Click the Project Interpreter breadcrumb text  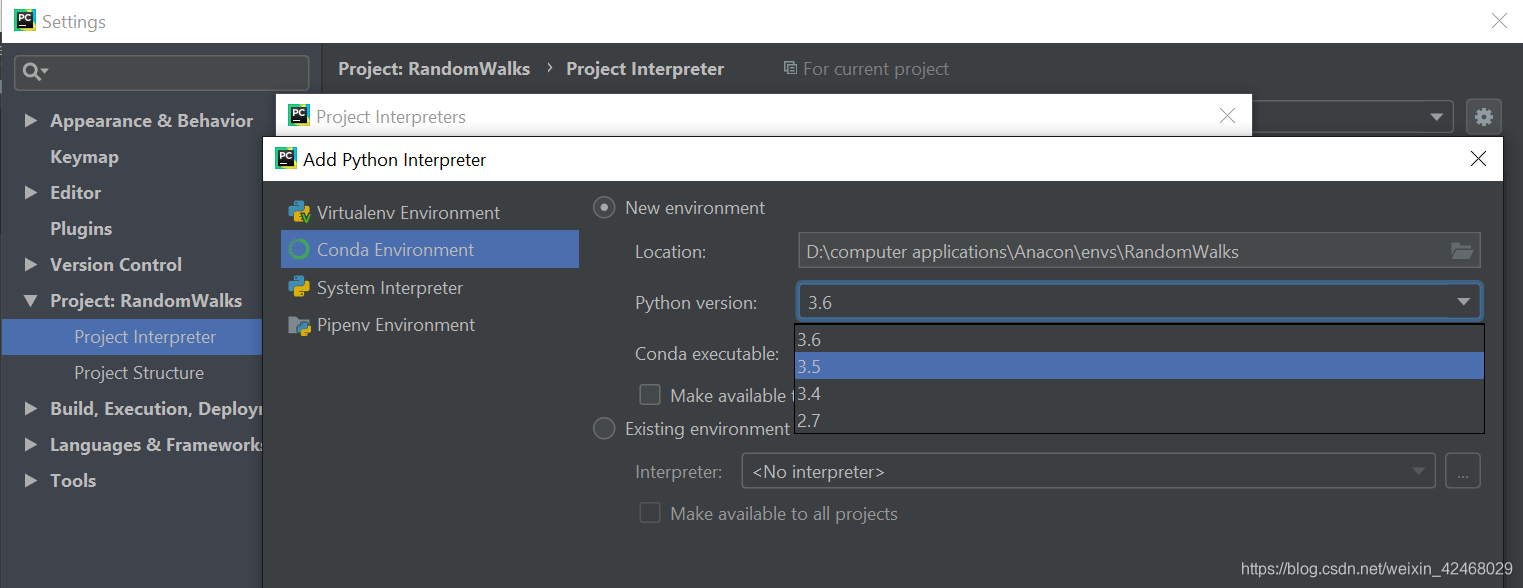(x=645, y=69)
